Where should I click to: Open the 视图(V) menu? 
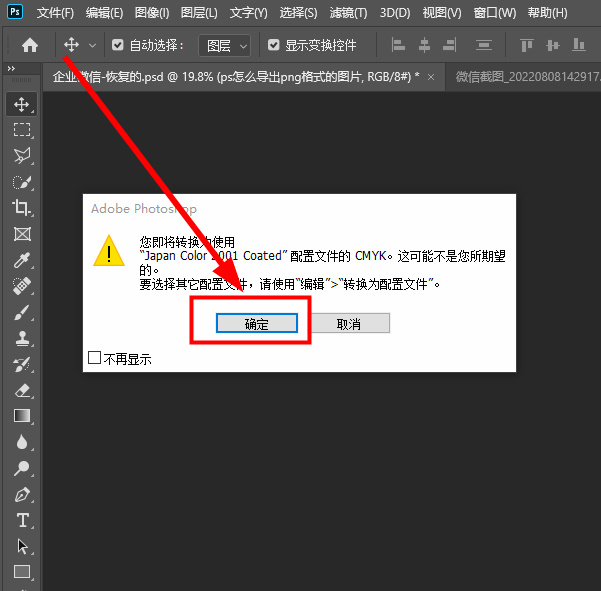442,13
